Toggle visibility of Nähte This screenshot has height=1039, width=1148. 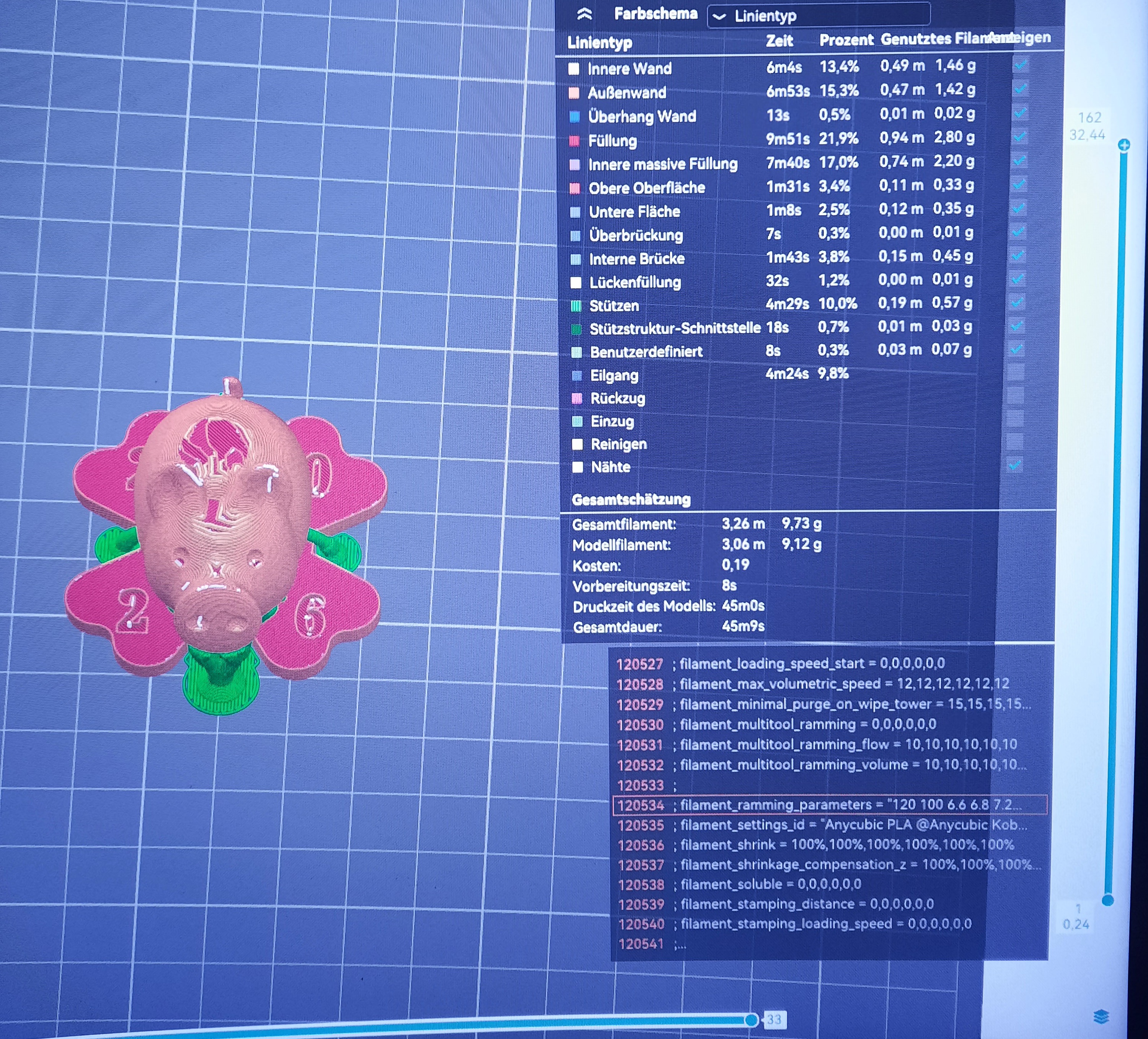tap(1014, 465)
